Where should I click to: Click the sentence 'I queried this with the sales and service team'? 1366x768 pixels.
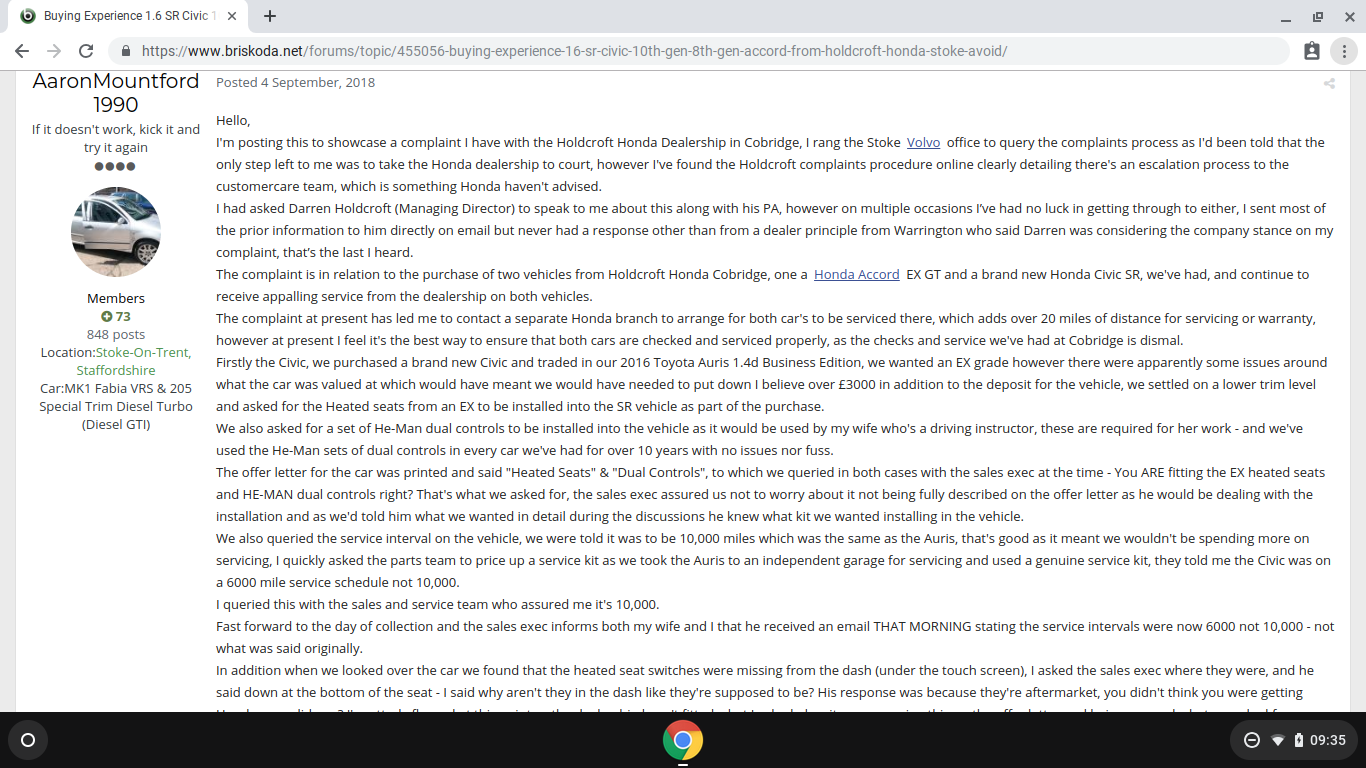point(438,604)
